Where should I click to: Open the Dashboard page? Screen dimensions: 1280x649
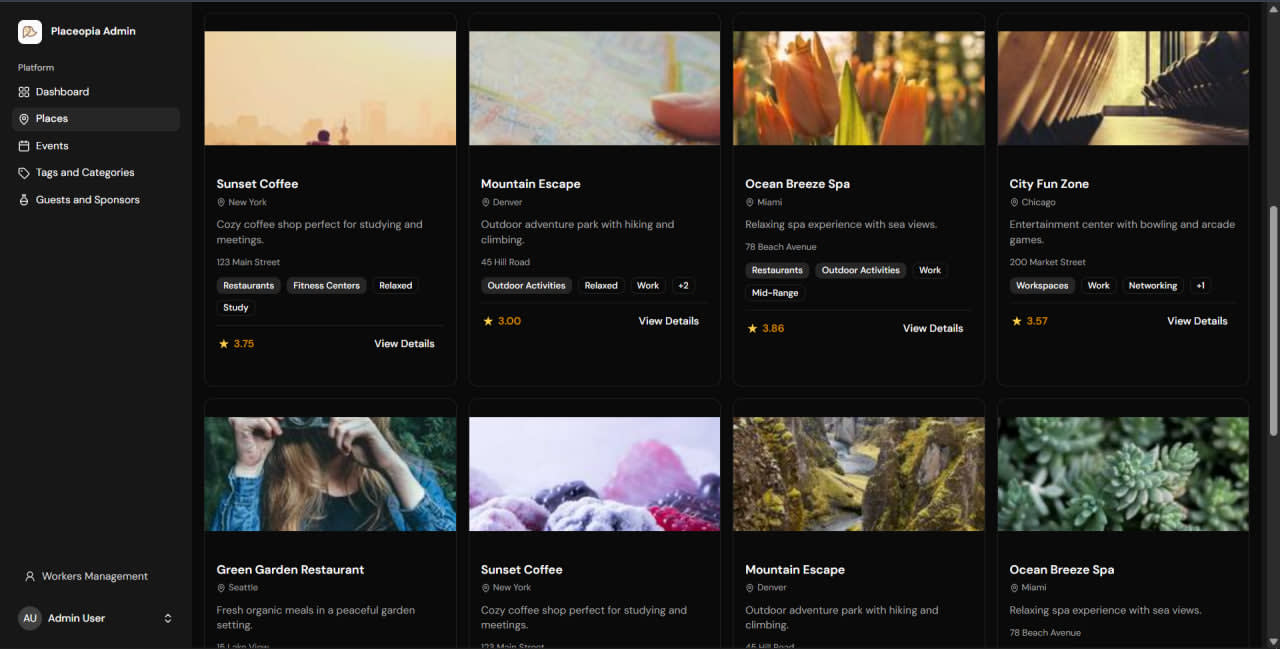[96, 92]
